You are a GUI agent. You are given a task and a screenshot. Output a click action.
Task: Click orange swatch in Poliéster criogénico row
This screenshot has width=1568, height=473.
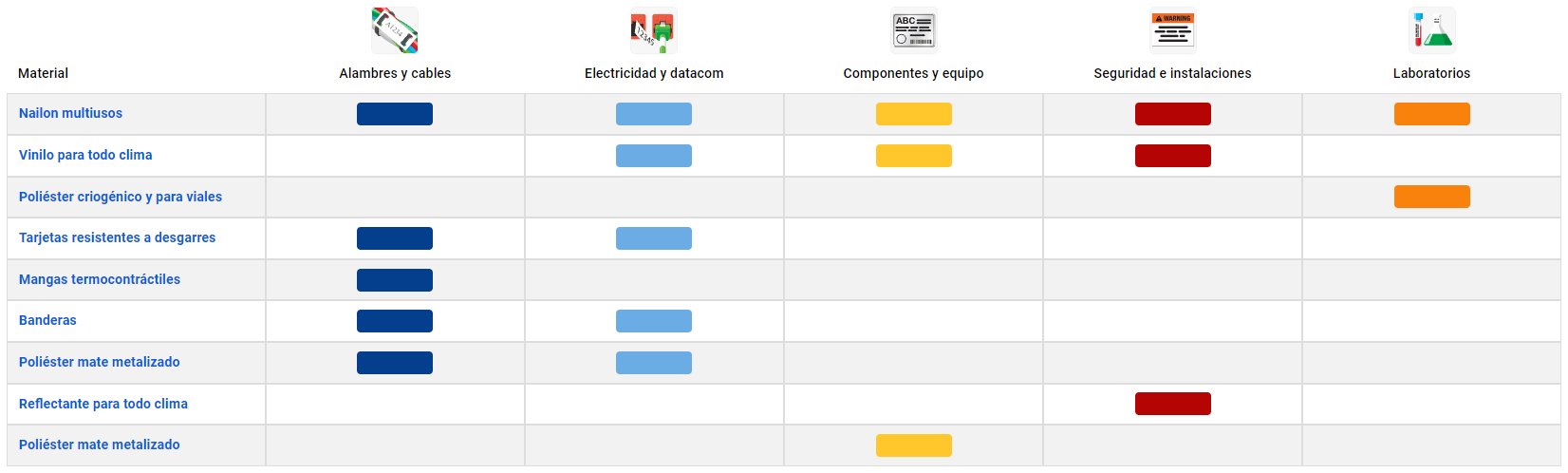click(x=1431, y=197)
